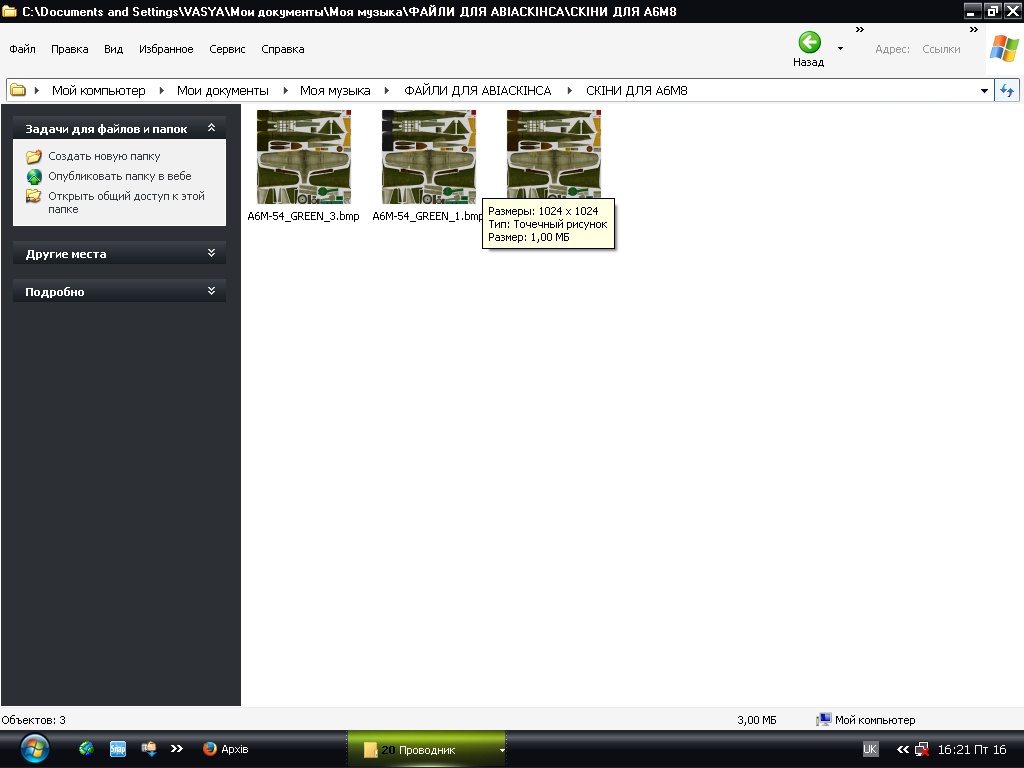Click the A6M-54_GREEN_3.bmp file name
1024x768 pixels.
pyautogui.click(x=303, y=216)
